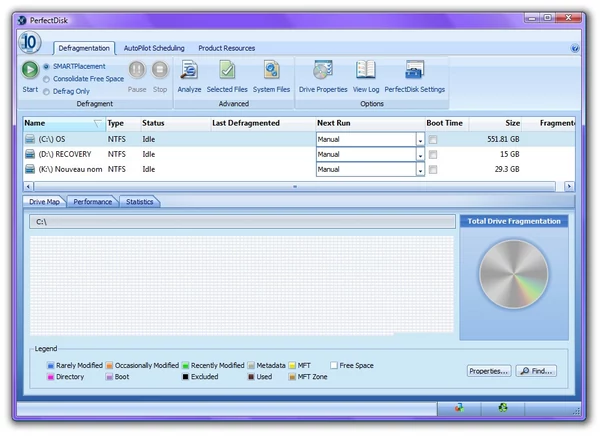Click the Stop icon
600x436 pixels.
[x=160, y=70]
